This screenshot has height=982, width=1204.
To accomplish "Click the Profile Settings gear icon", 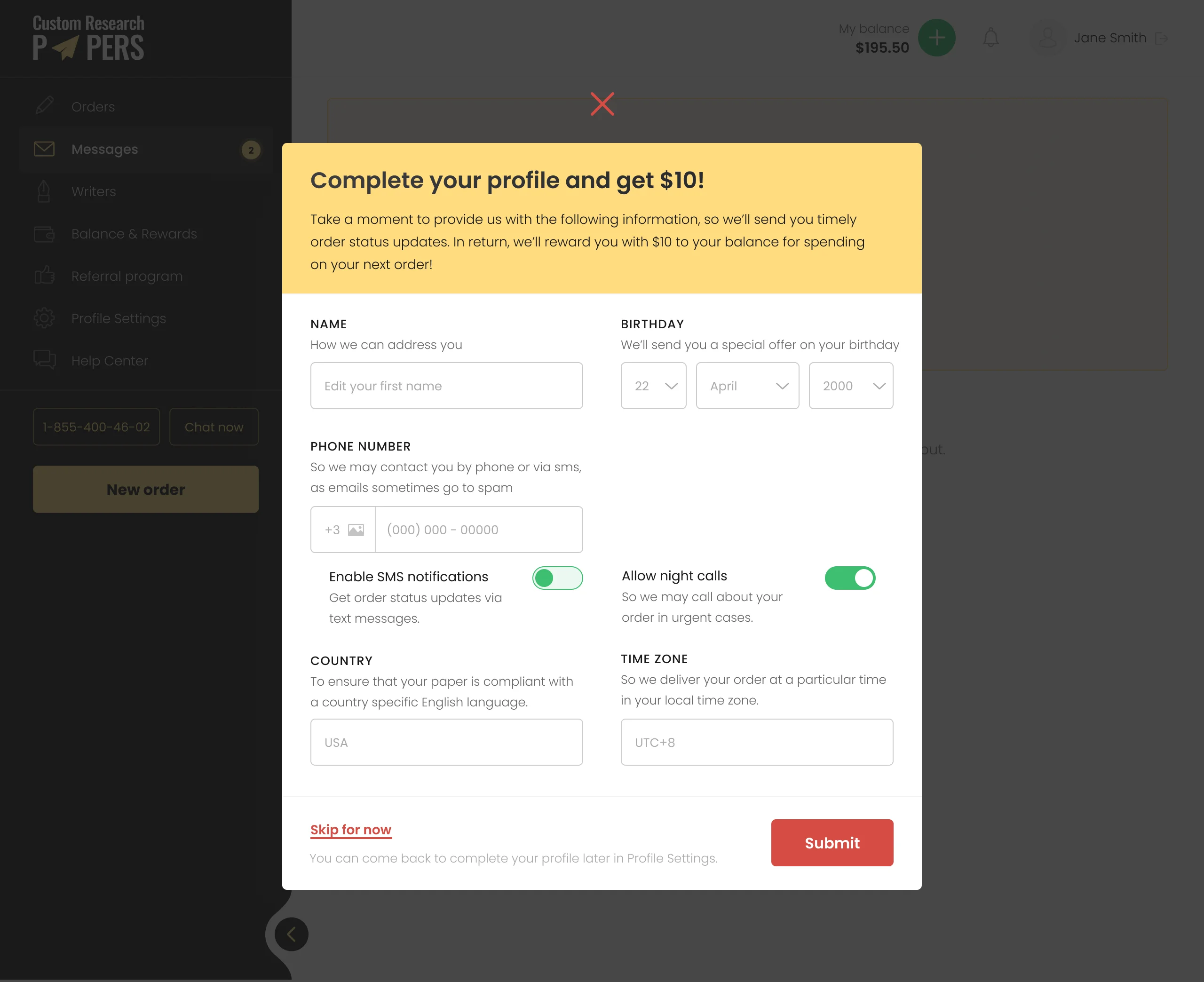I will coord(44,318).
